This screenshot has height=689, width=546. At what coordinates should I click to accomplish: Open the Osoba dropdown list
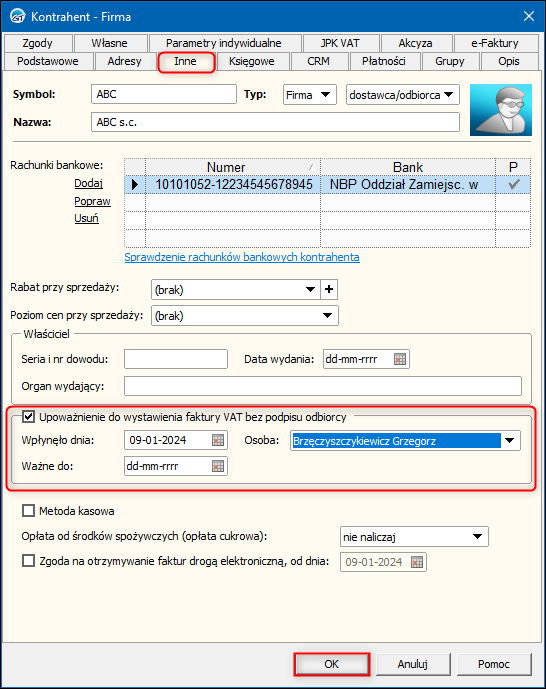510,440
